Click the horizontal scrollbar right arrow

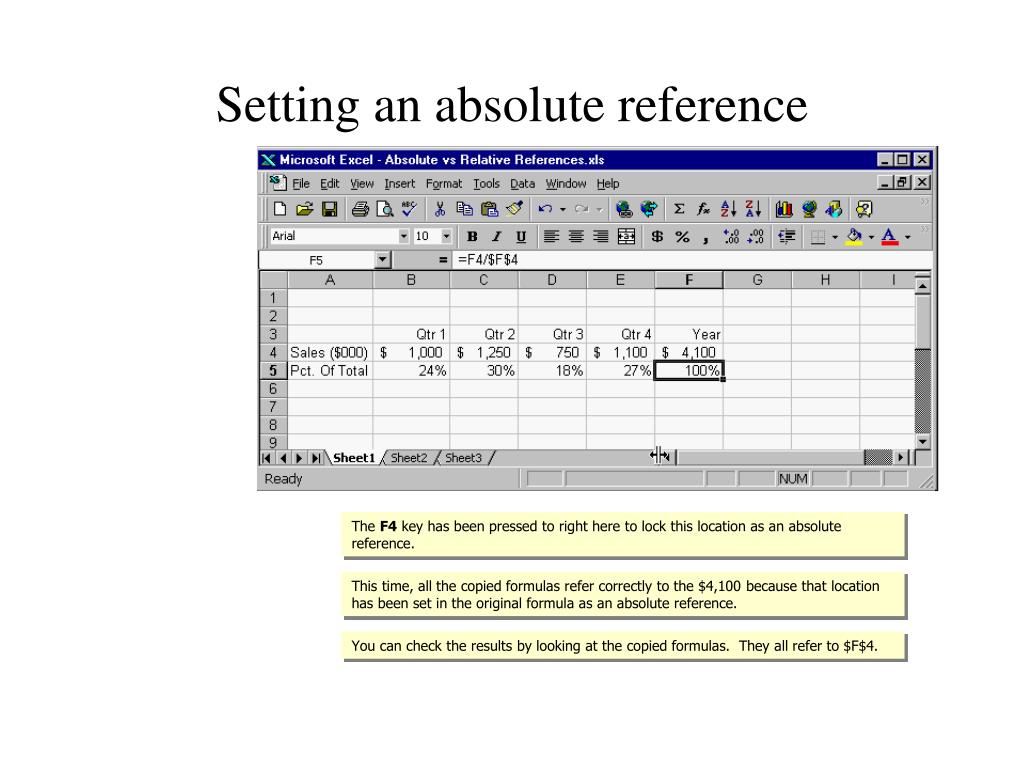click(901, 457)
